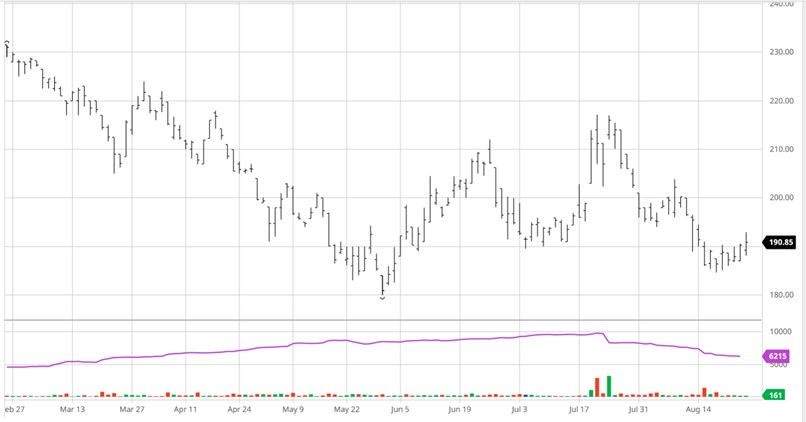Screen dimensions: 806x422
Task: Click the Jul 17 date label
Action: [579, 410]
